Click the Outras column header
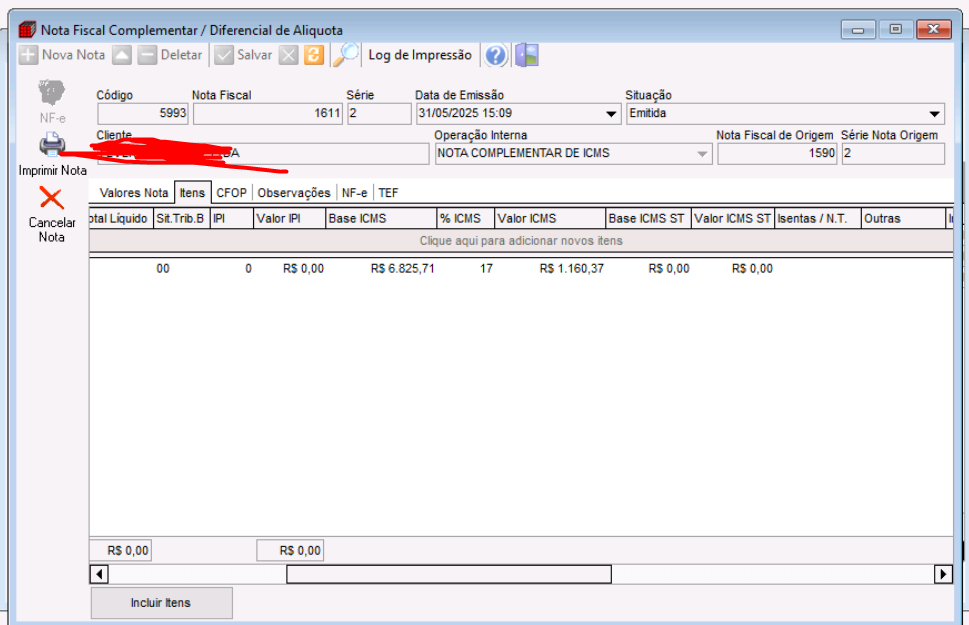The width and height of the screenshot is (969, 625). click(x=903, y=219)
